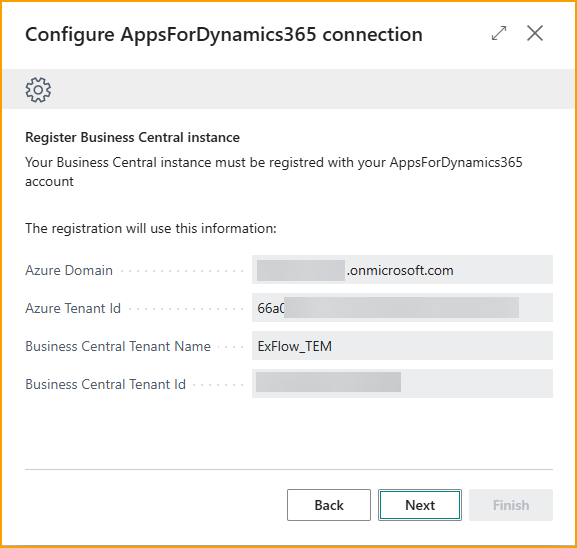Viewport: 577px width, 548px height.
Task: Click the disabled Finish button
Action: (511, 505)
